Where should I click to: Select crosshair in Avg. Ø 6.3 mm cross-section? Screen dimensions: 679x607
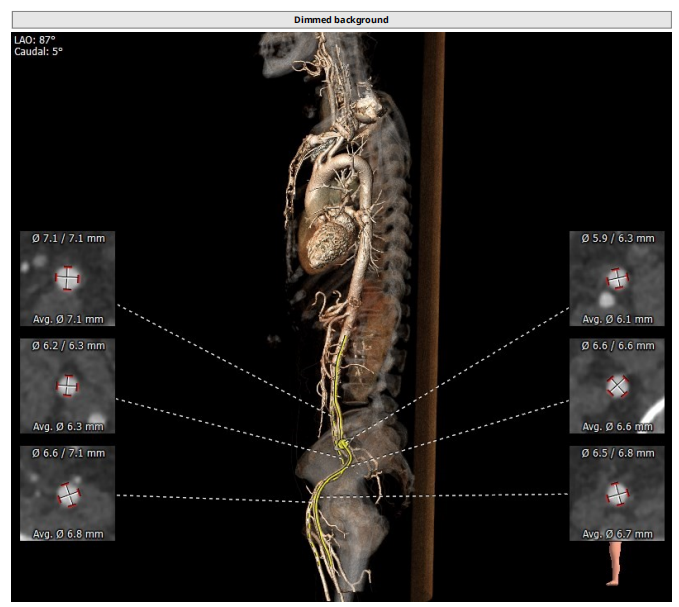(x=67, y=385)
